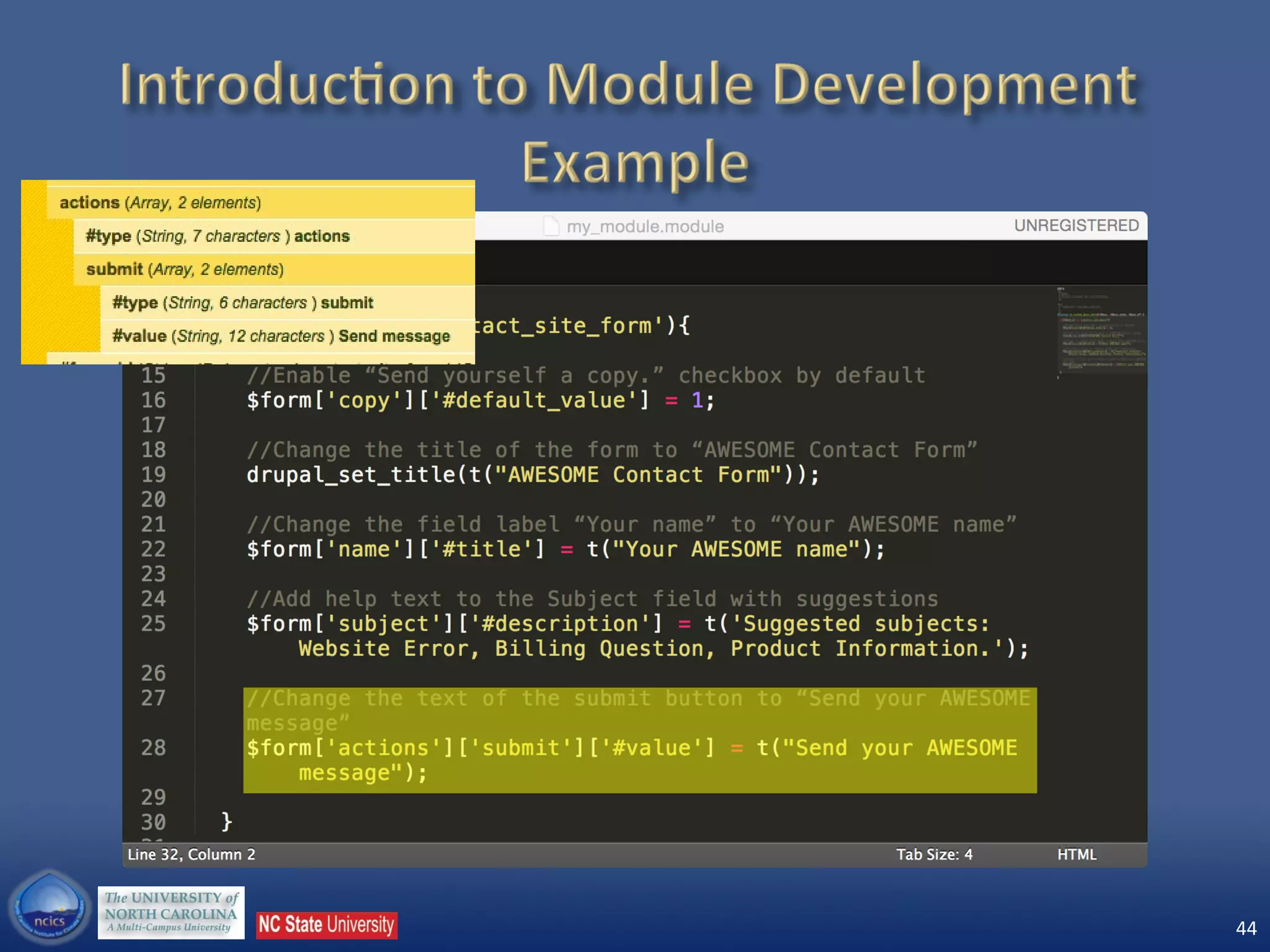
Task: Open the Tab Size: 4 selector
Action: [x=934, y=855]
